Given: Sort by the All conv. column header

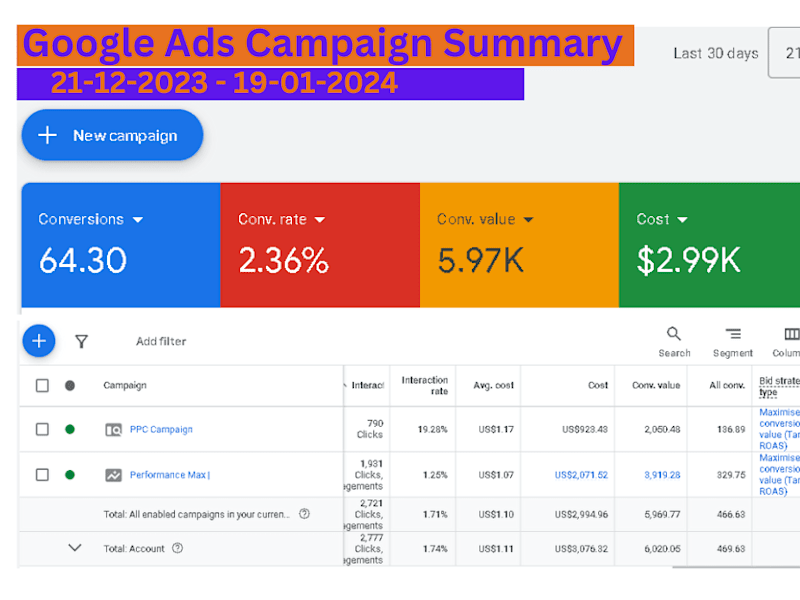Looking at the screenshot, I should click(x=727, y=385).
